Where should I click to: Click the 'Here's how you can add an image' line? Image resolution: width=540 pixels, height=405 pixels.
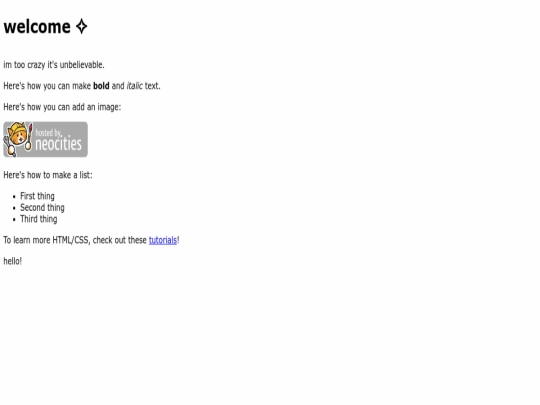[62, 107]
